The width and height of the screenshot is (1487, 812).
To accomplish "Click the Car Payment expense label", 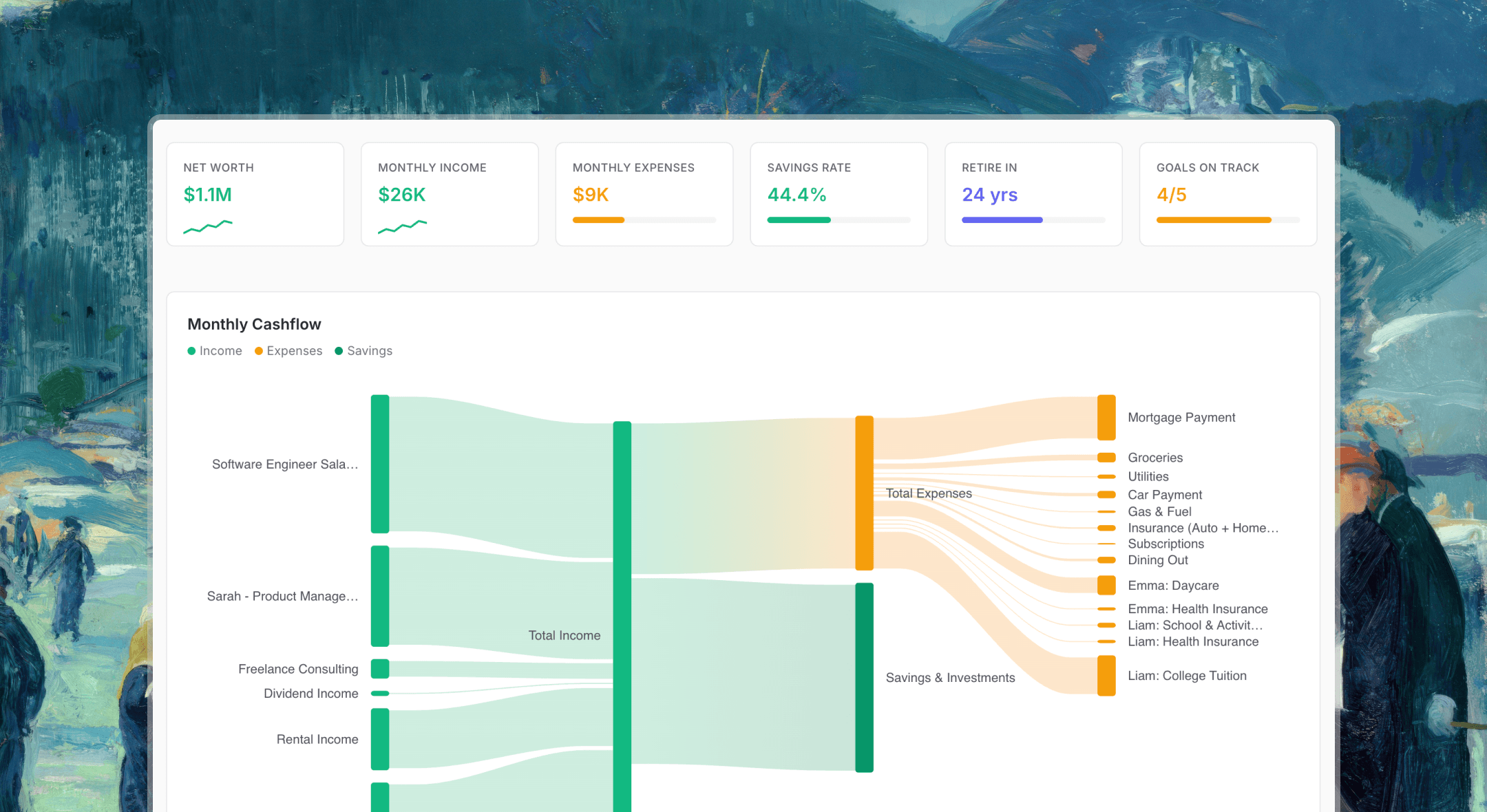I will [1165, 495].
